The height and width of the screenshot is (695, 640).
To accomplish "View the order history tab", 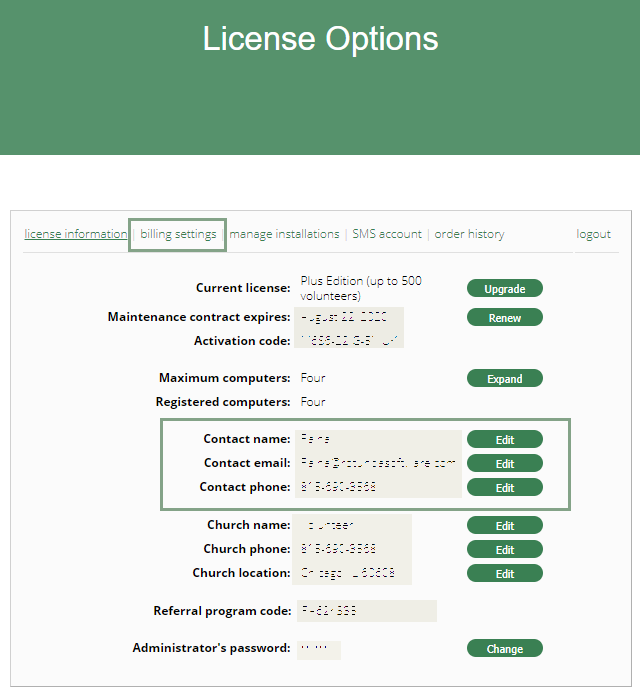I will pos(469,234).
